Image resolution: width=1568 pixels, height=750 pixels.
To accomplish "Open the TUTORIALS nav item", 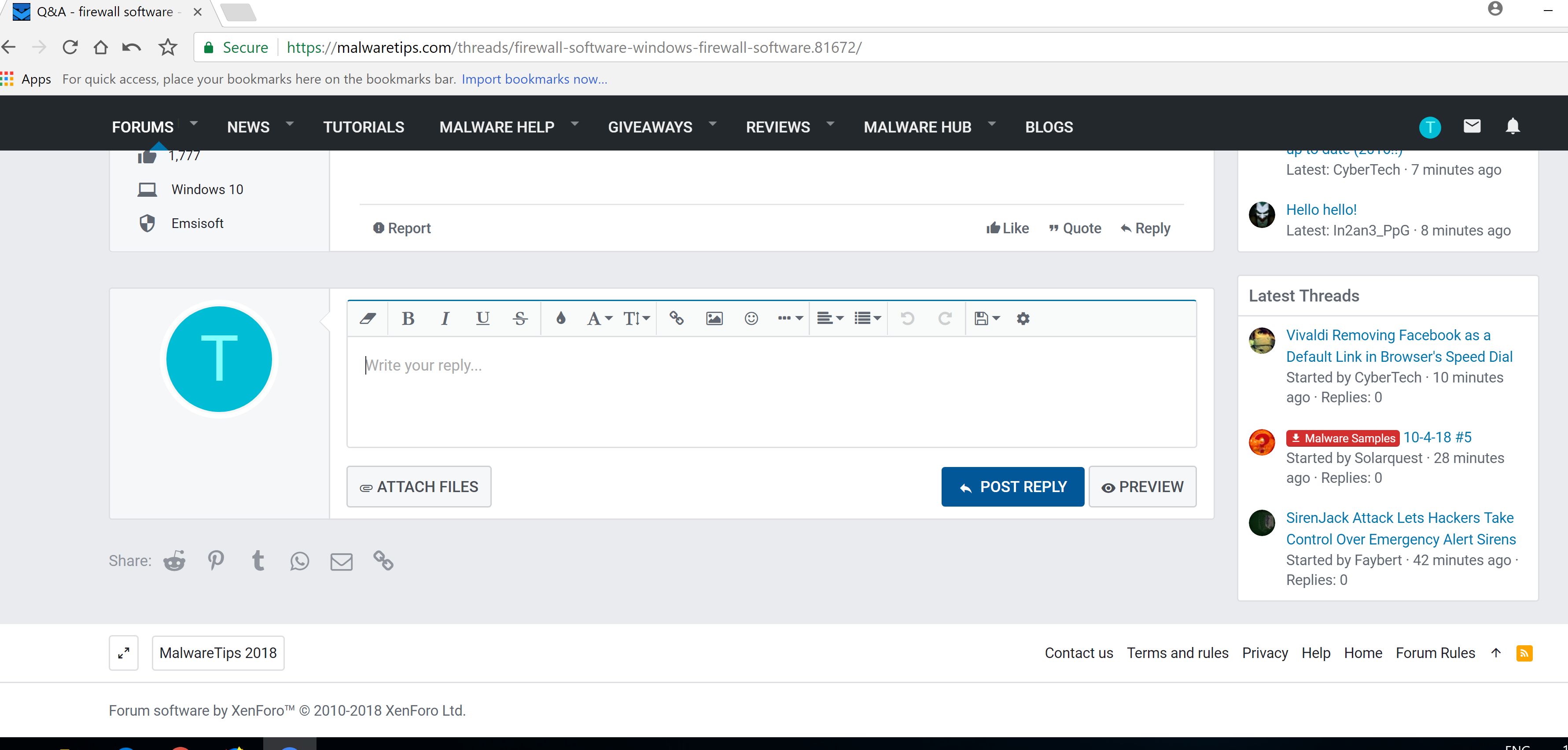I will (364, 127).
